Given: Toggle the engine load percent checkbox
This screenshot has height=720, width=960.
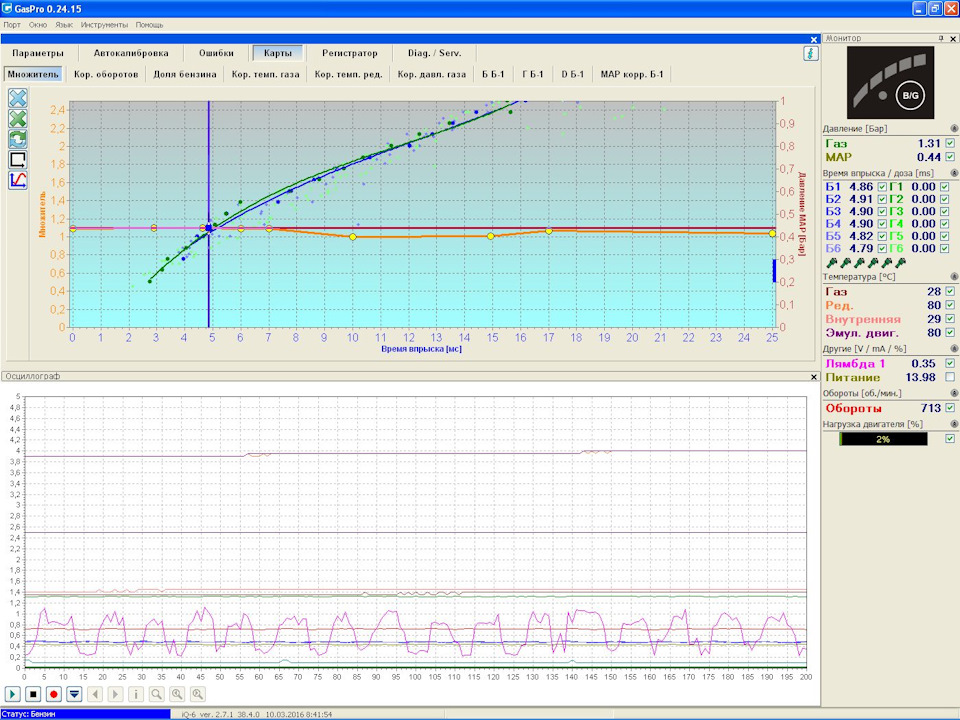Looking at the screenshot, I should (x=950, y=438).
